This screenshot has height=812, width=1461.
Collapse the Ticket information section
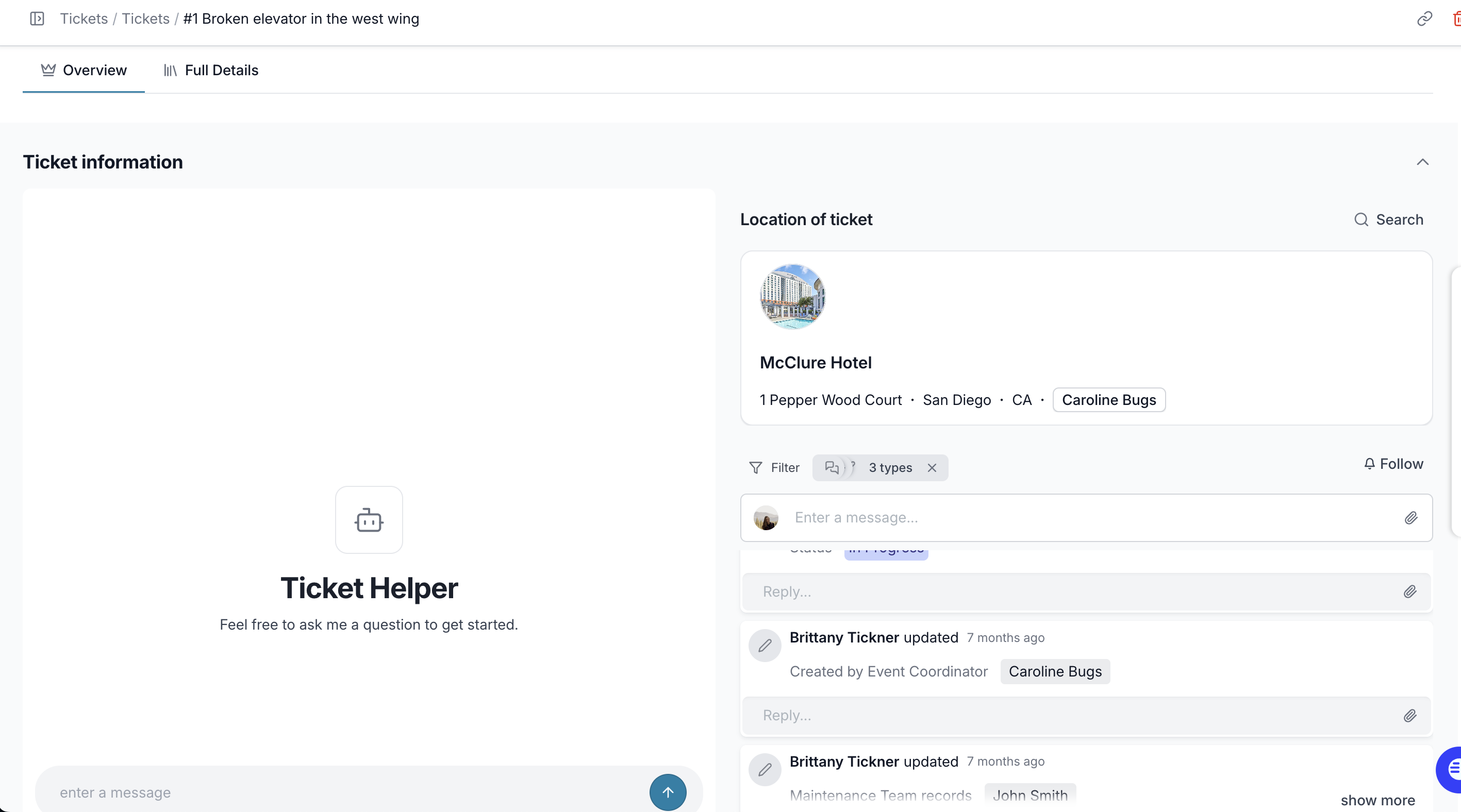pyautogui.click(x=1422, y=162)
